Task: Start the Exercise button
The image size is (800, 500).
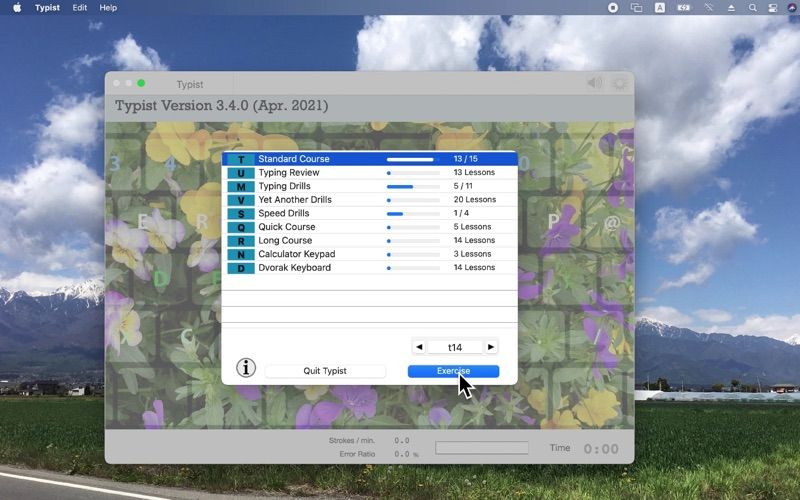Action: click(453, 371)
